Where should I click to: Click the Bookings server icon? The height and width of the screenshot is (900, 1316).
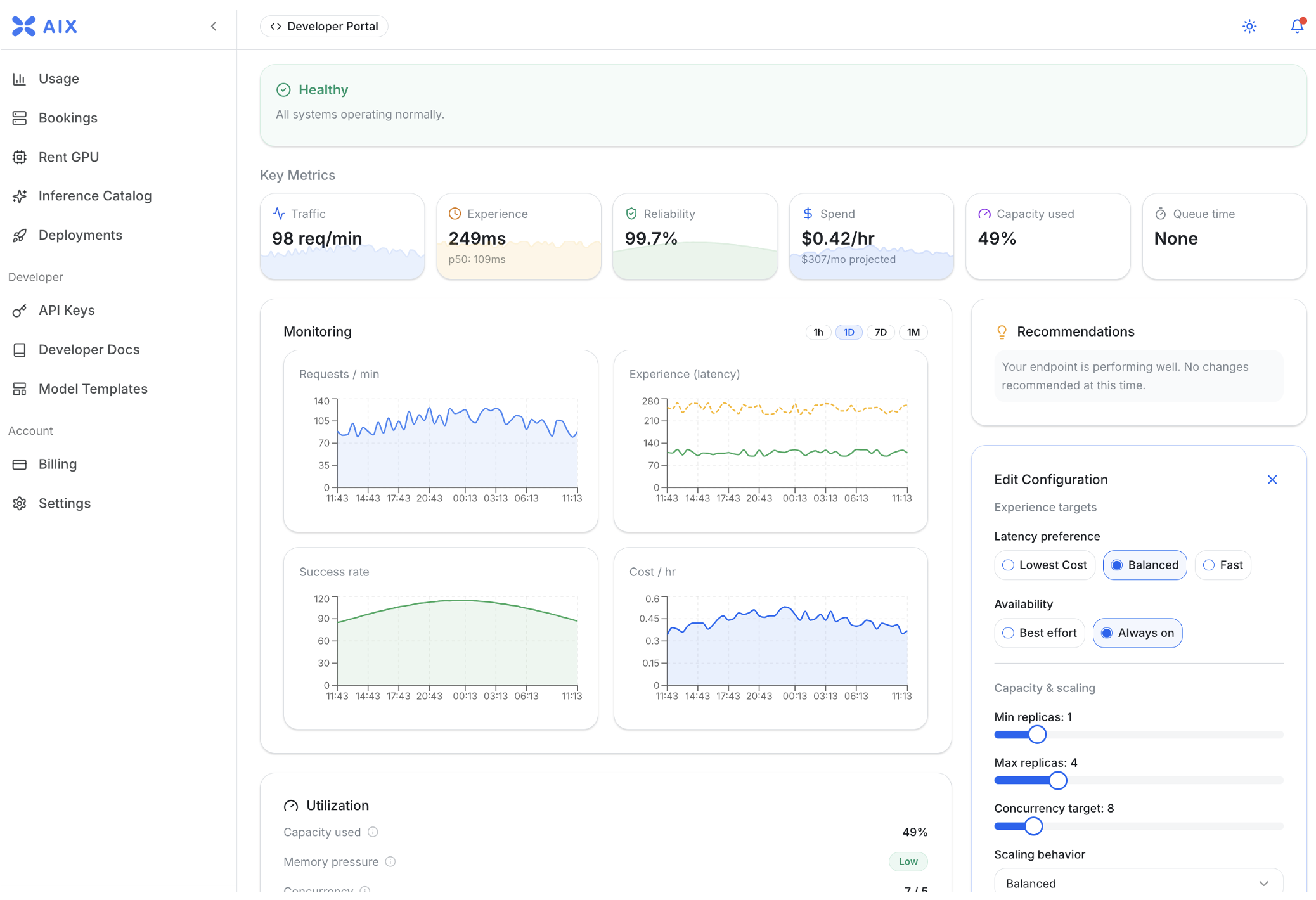(20, 118)
